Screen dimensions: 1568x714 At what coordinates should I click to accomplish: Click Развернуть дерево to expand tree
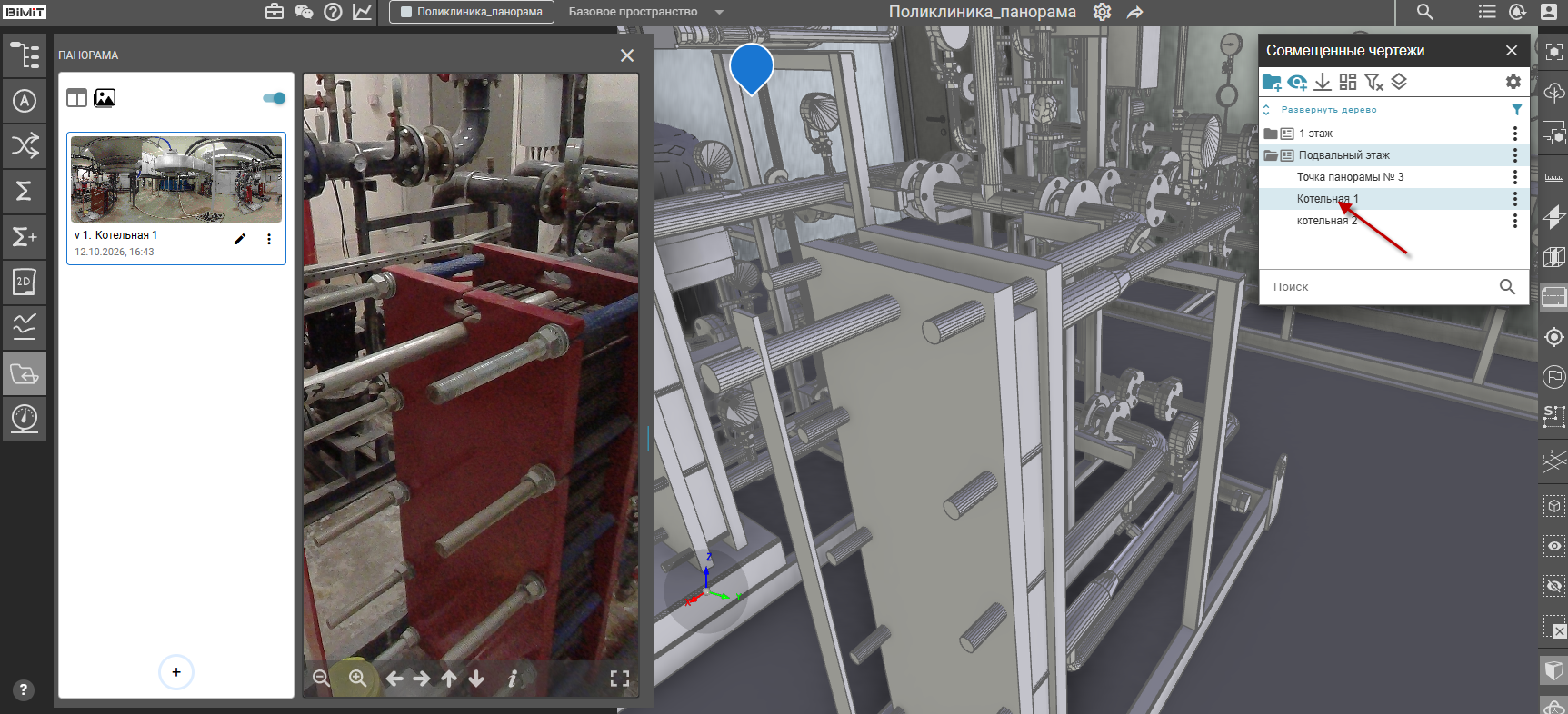1329,110
